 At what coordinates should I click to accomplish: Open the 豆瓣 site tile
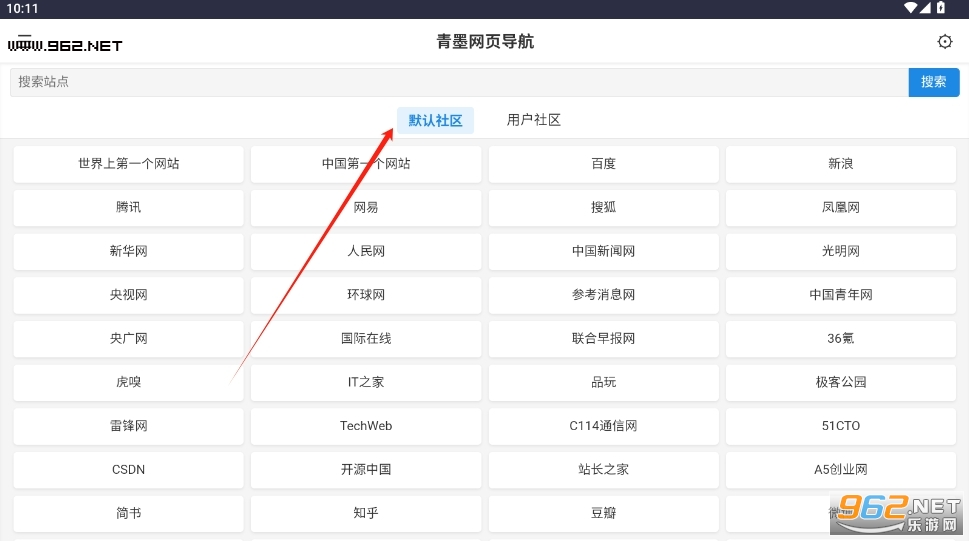click(x=603, y=513)
